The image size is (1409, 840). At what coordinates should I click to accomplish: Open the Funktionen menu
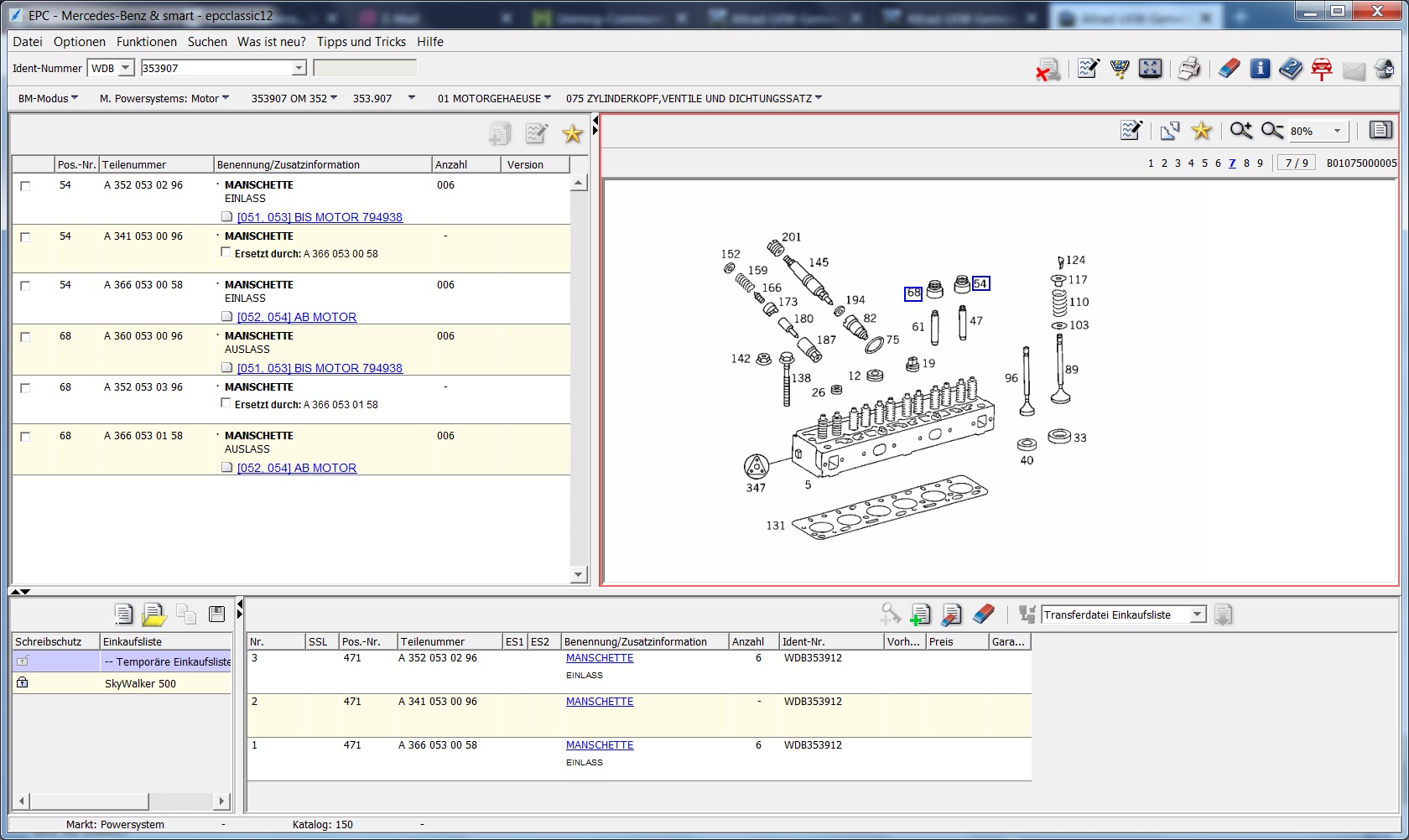click(x=147, y=42)
